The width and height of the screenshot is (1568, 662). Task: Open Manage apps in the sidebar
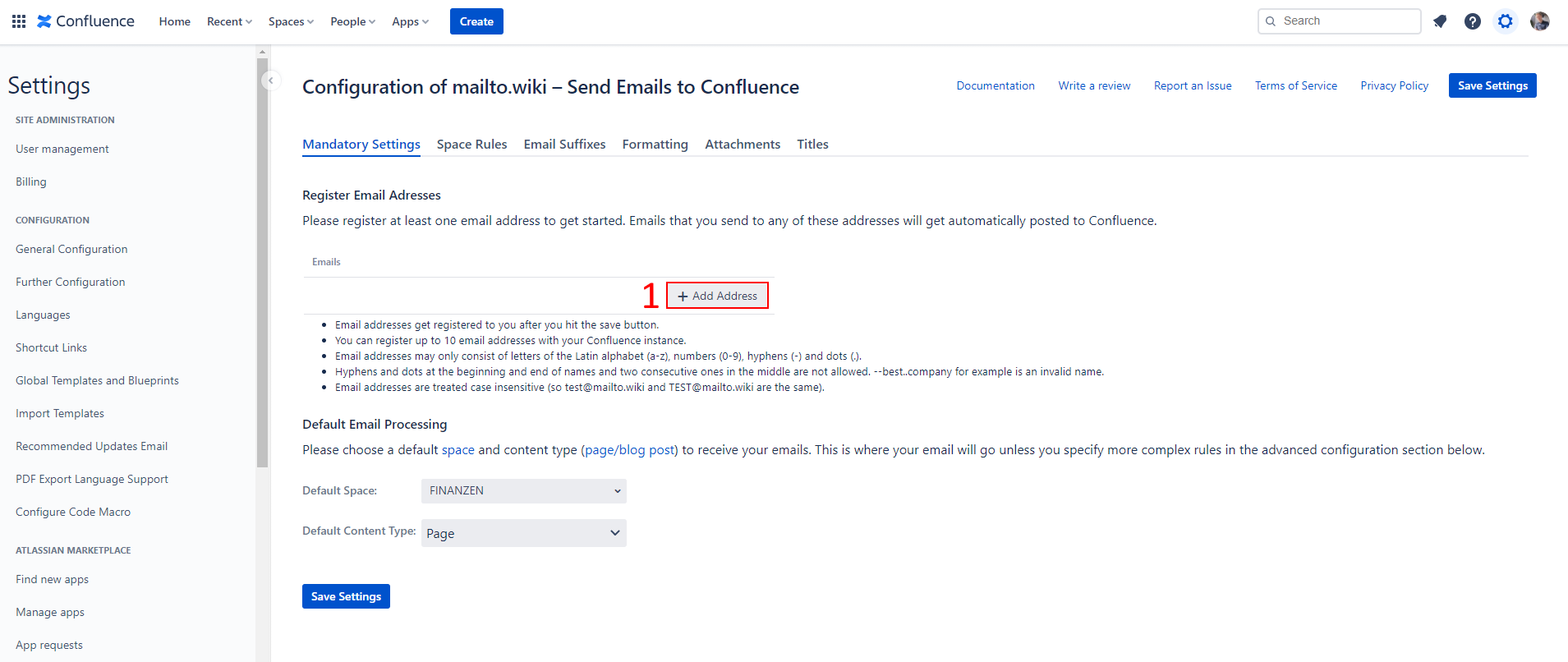point(50,612)
